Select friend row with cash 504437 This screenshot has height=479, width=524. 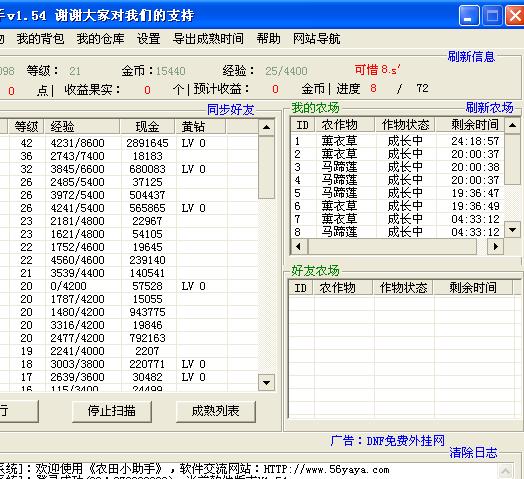[x=129, y=195]
